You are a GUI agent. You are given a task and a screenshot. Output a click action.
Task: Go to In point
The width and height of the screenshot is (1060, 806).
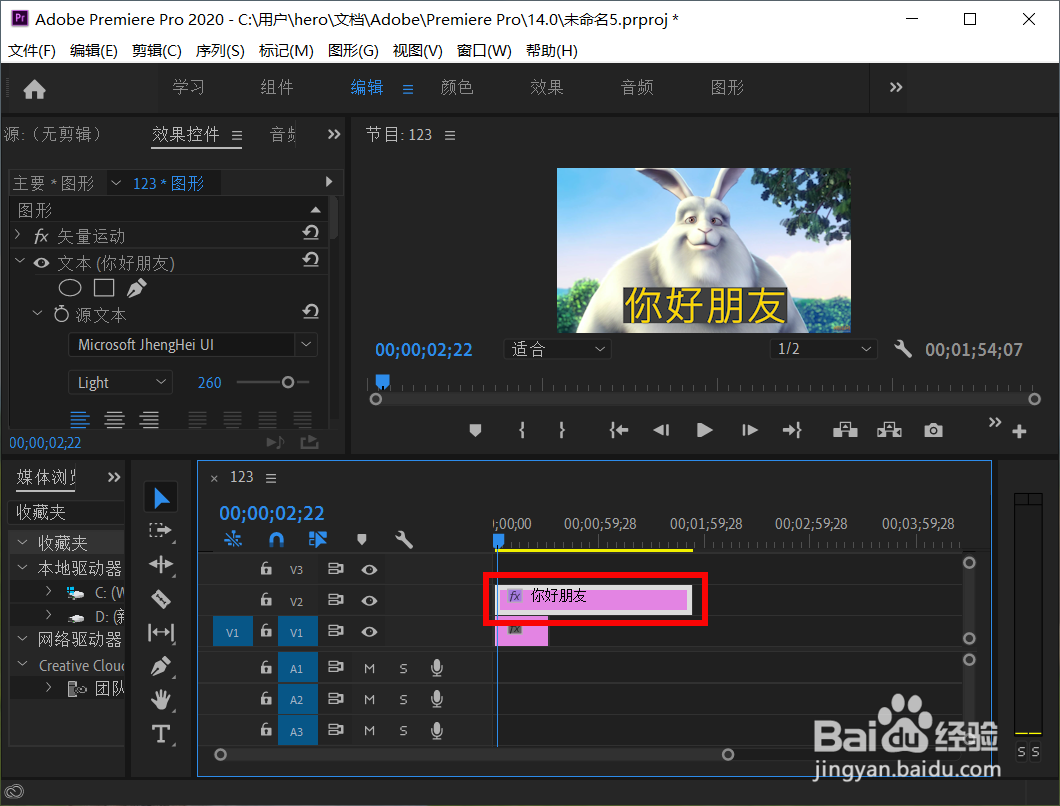619,430
